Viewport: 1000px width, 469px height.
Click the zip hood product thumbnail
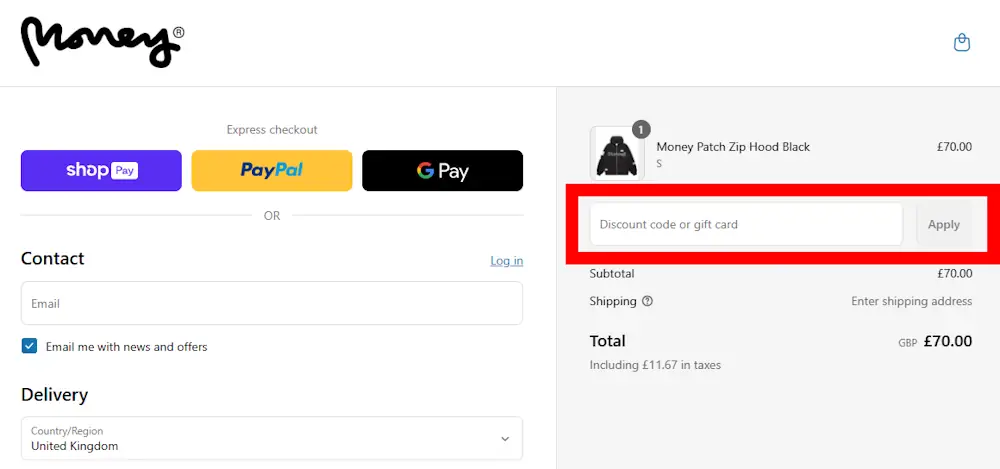point(616,153)
